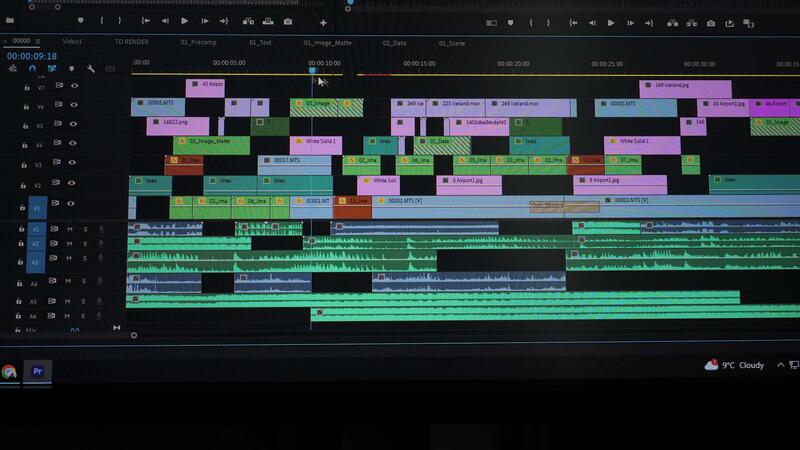Click Export Frame camera in program monitor

point(711,23)
